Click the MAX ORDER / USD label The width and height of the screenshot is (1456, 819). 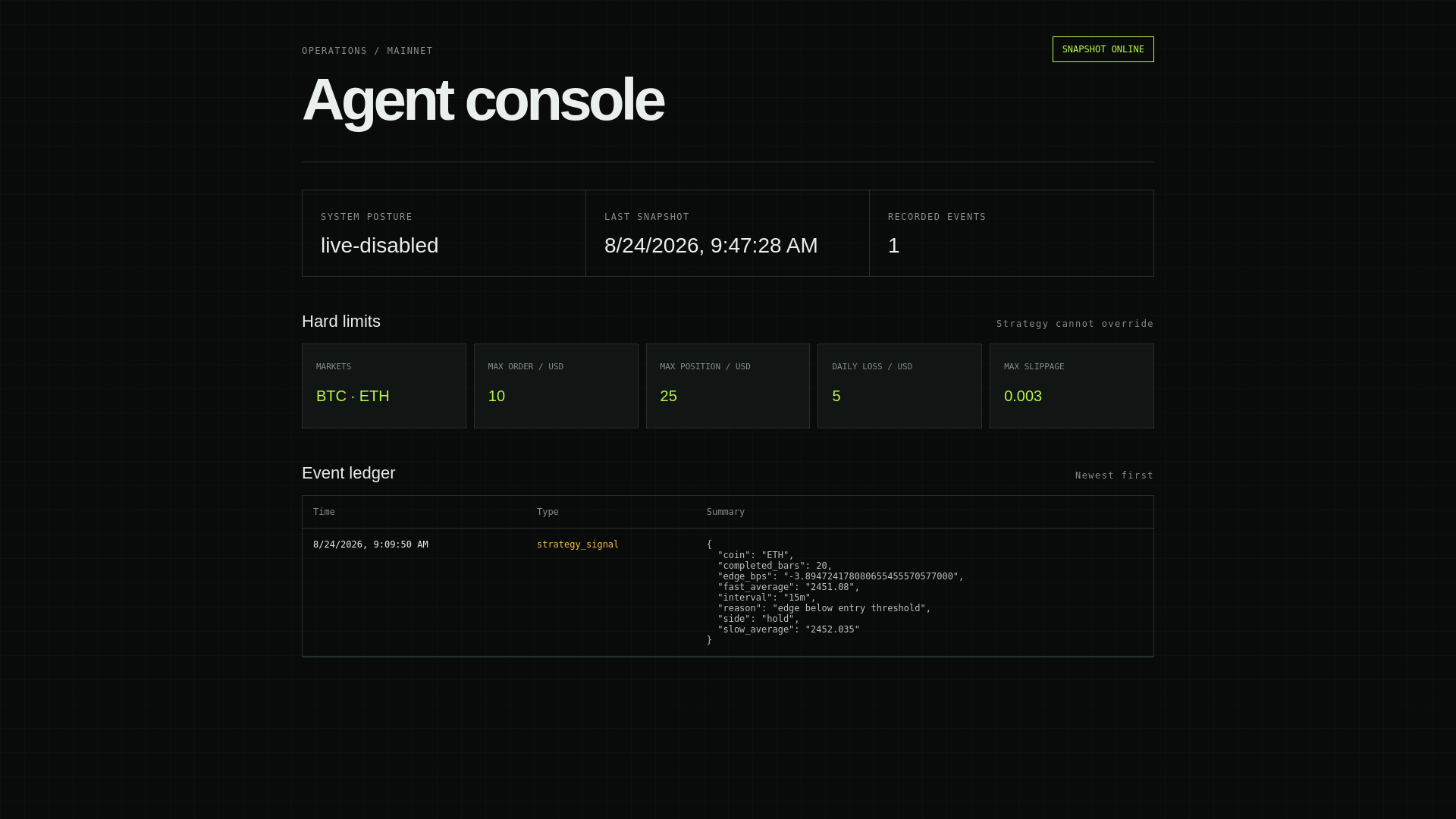[x=526, y=367]
